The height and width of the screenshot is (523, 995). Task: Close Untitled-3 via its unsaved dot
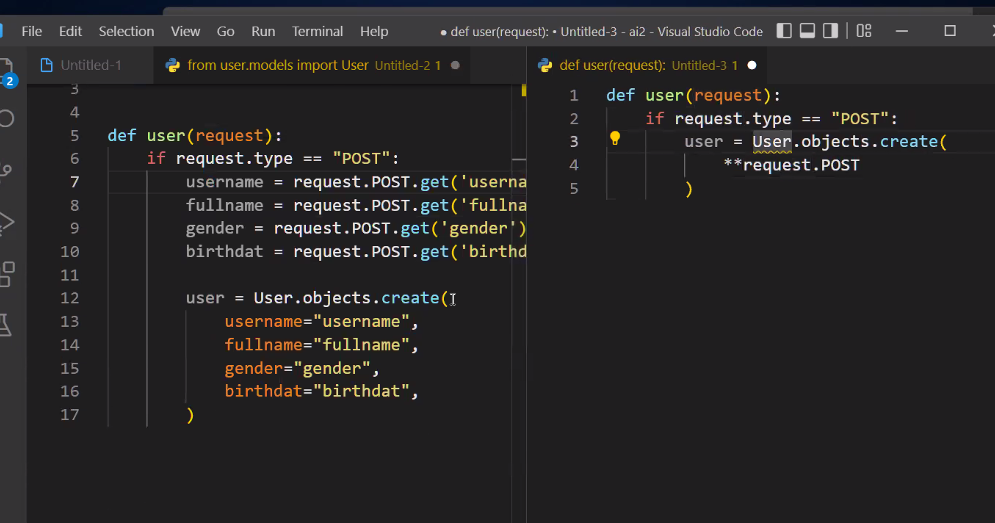coord(752,65)
